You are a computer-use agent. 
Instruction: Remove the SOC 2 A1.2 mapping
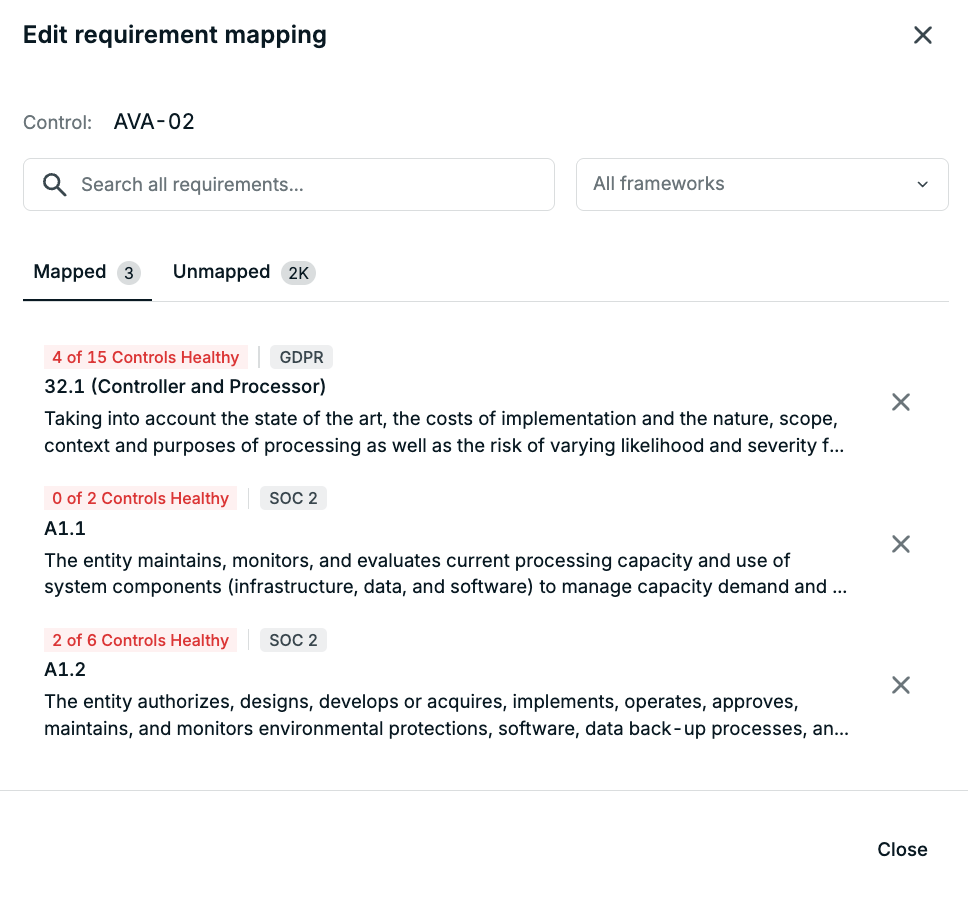point(901,685)
